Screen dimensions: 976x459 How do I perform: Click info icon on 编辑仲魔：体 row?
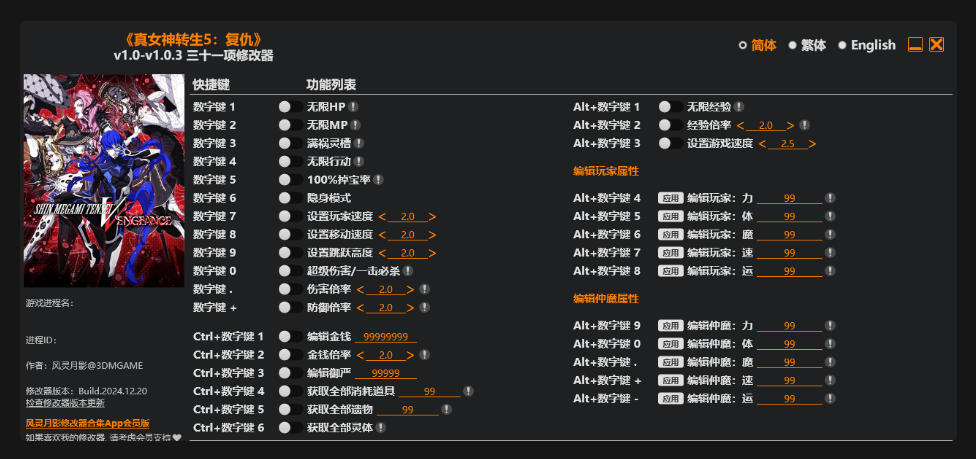click(x=830, y=344)
